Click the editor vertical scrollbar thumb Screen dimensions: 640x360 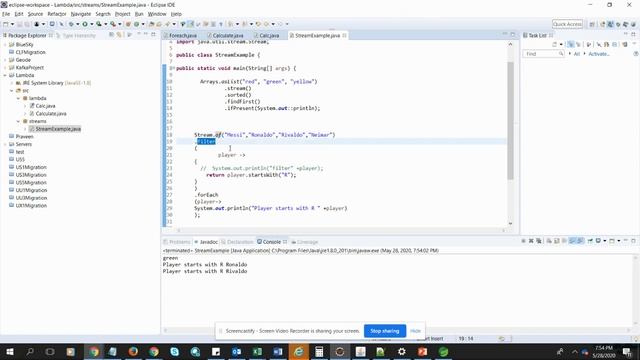click(x=510, y=120)
